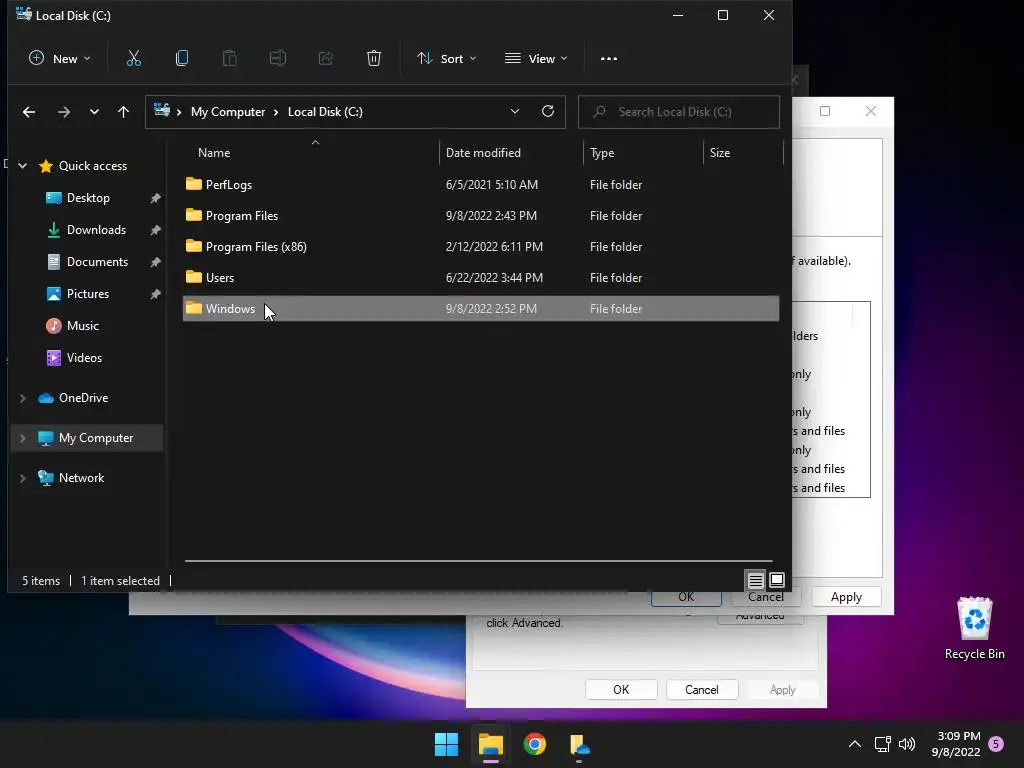The width and height of the screenshot is (1024, 768).
Task: Open Downloads in Quick access
Action: pyautogui.click(x=96, y=230)
